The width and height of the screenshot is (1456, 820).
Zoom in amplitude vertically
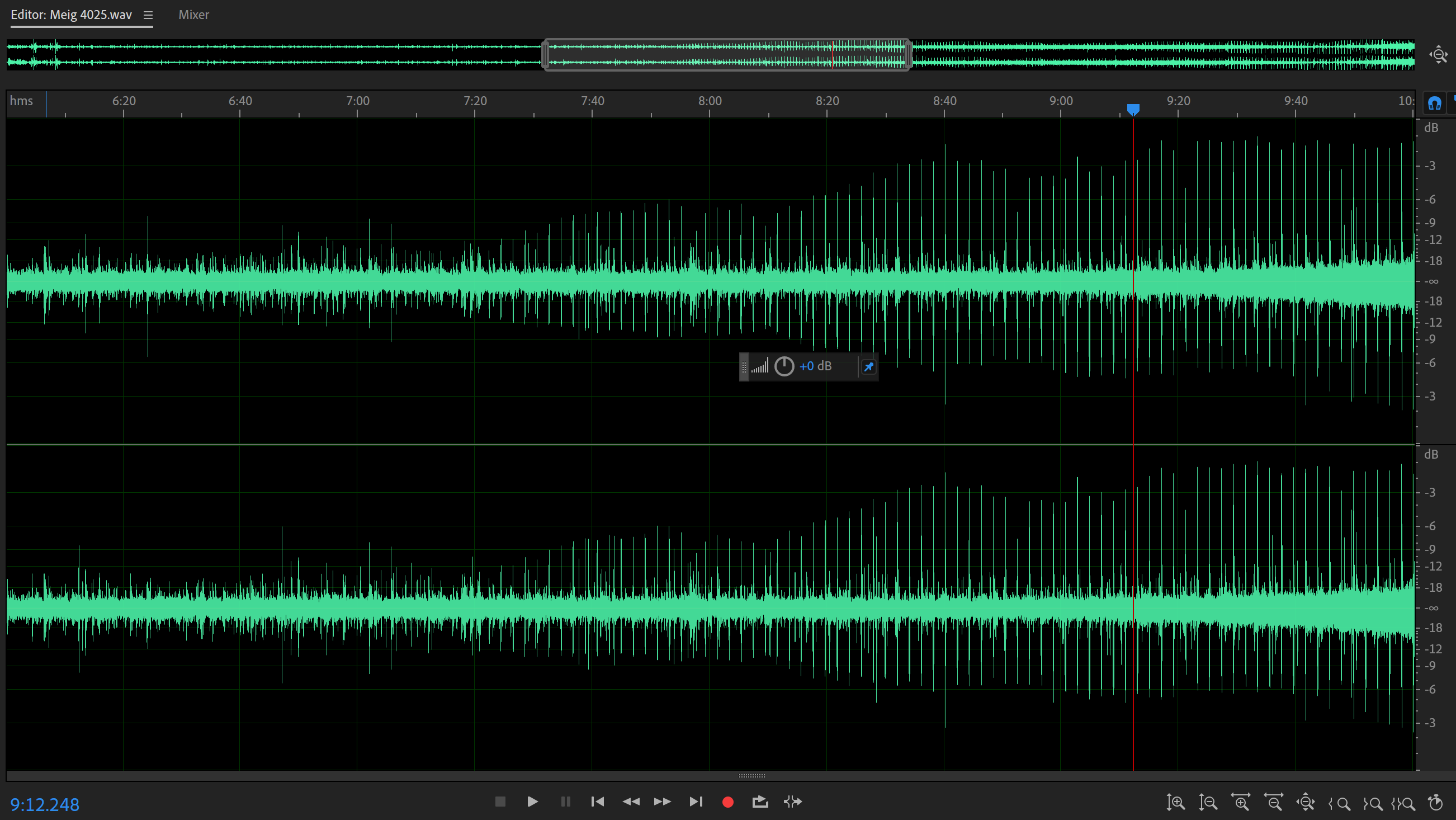pyautogui.click(x=1176, y=803)
